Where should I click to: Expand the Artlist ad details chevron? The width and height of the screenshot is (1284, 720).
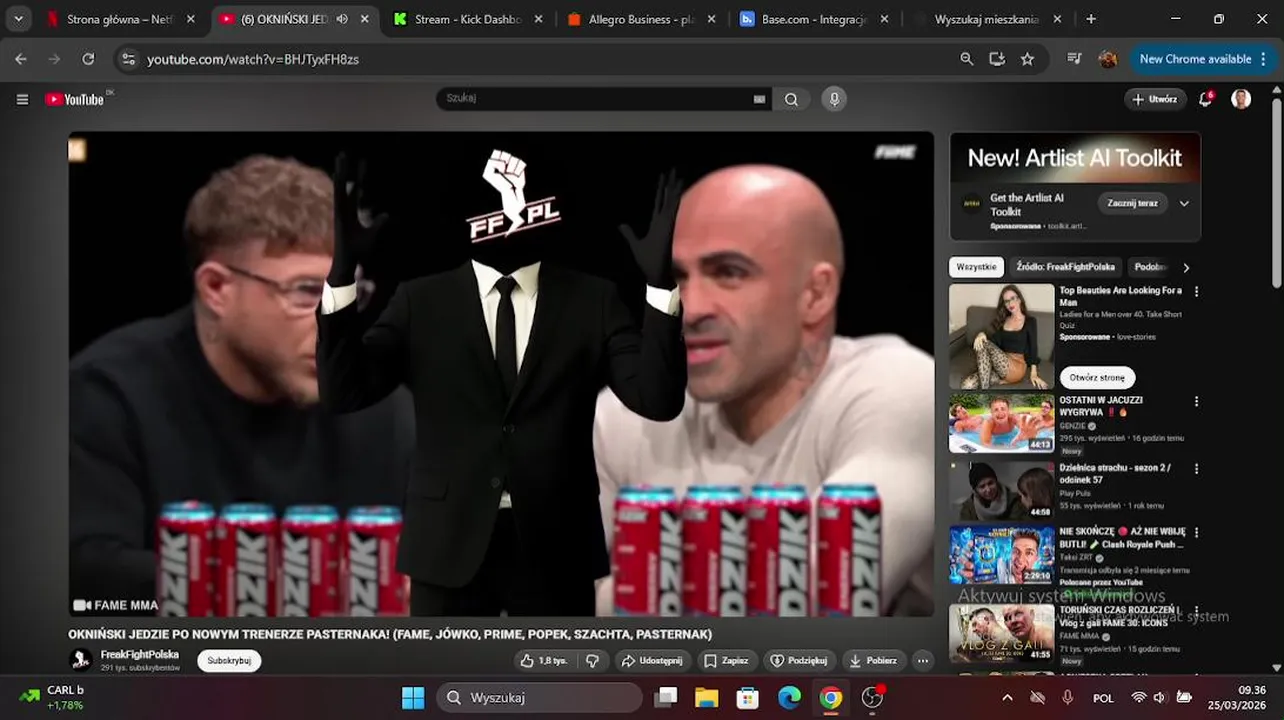(x=1184, y=203)
